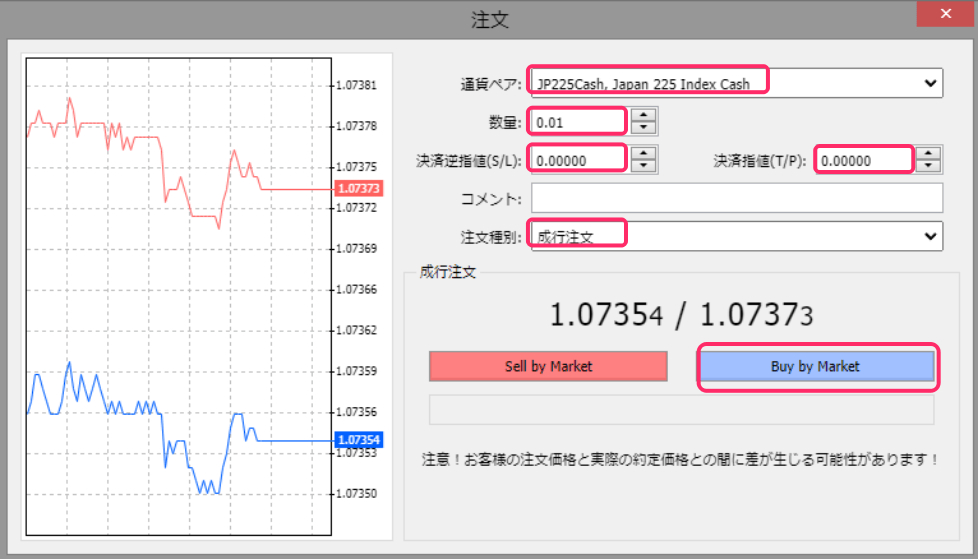
Task: Increase 数量 volume with up arrow
Action: point(644,115)
